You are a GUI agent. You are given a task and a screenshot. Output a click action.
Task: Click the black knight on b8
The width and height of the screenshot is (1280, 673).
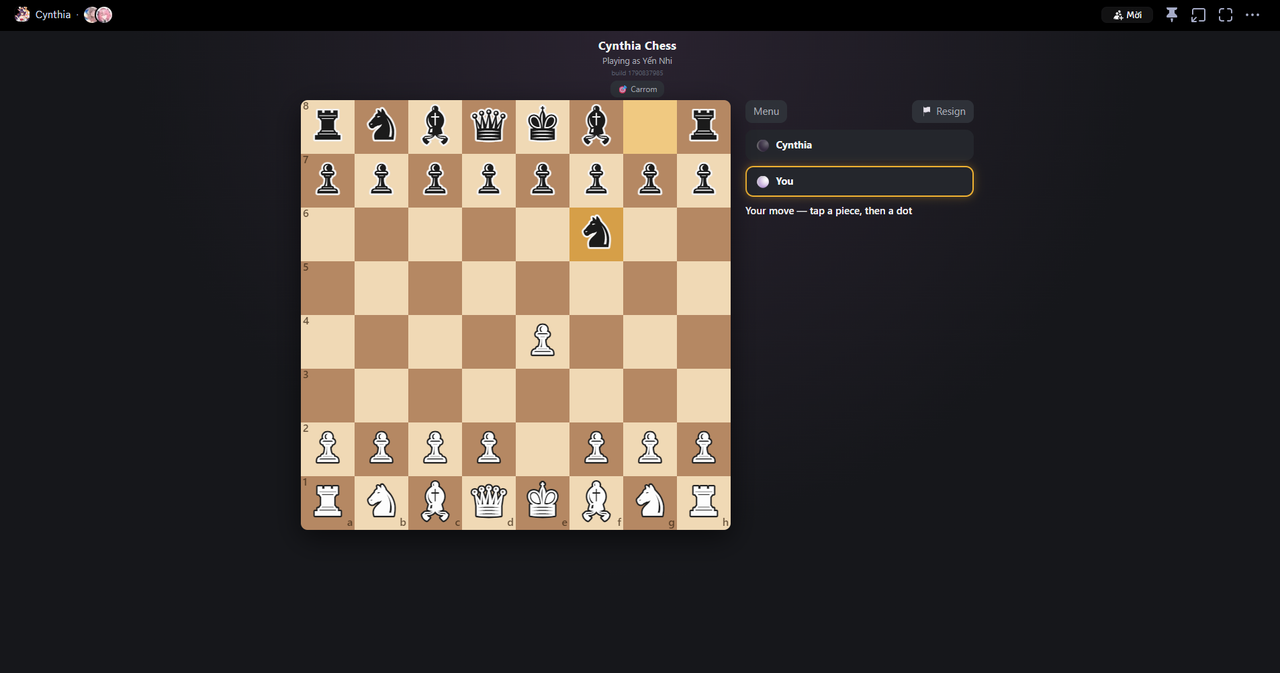pyautogui.click(x=381, y=126)
